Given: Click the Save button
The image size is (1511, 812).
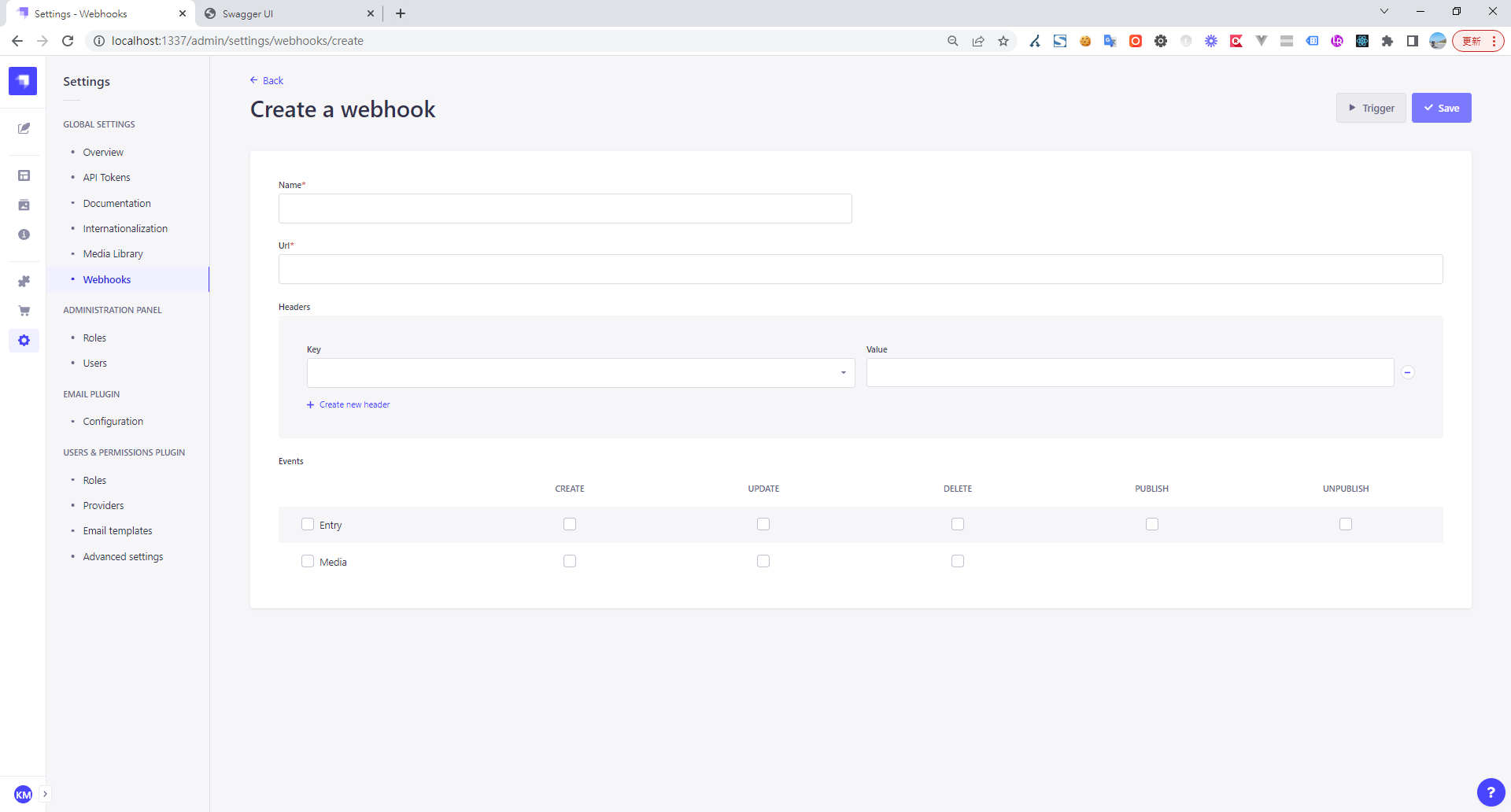Looking at the screenshot, I should tap(1441, 108).
